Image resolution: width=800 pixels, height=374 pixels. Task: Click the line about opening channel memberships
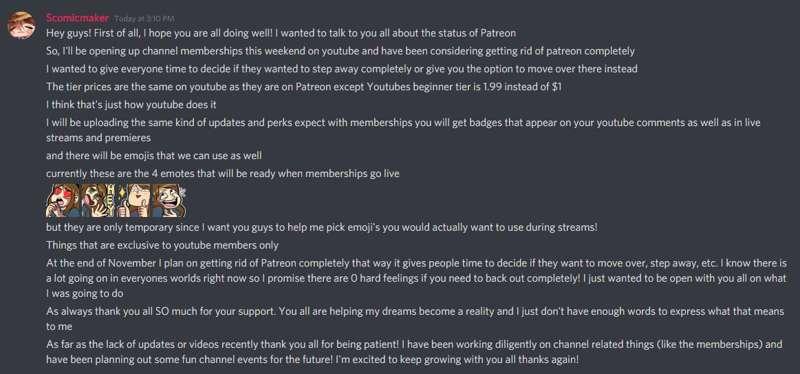[340, 51]
